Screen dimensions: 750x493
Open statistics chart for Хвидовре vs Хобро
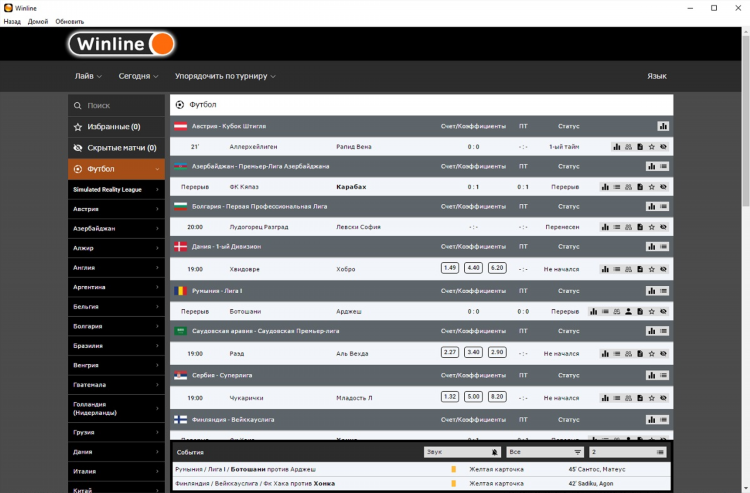click(x=605, y=269)
